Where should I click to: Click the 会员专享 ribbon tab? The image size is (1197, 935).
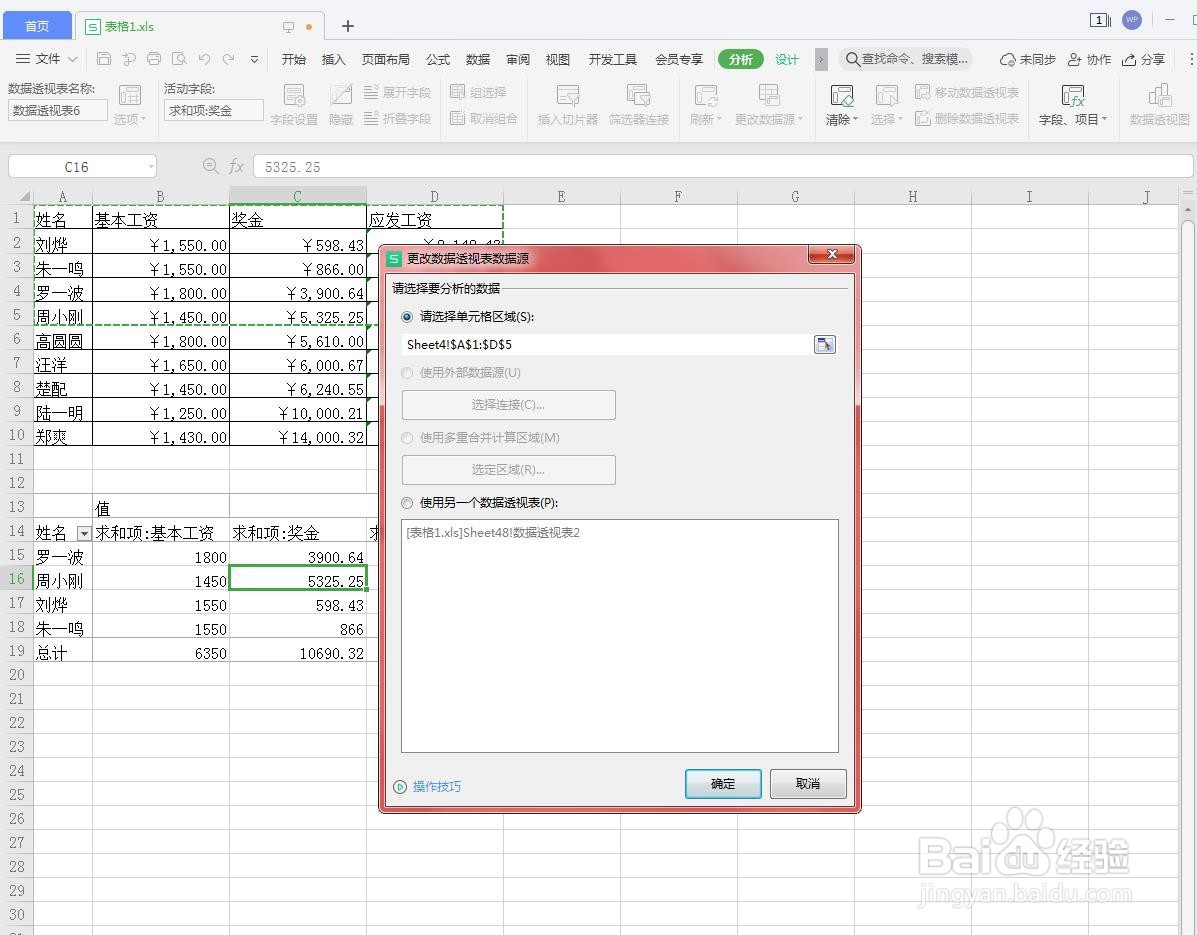click(679, 59)
